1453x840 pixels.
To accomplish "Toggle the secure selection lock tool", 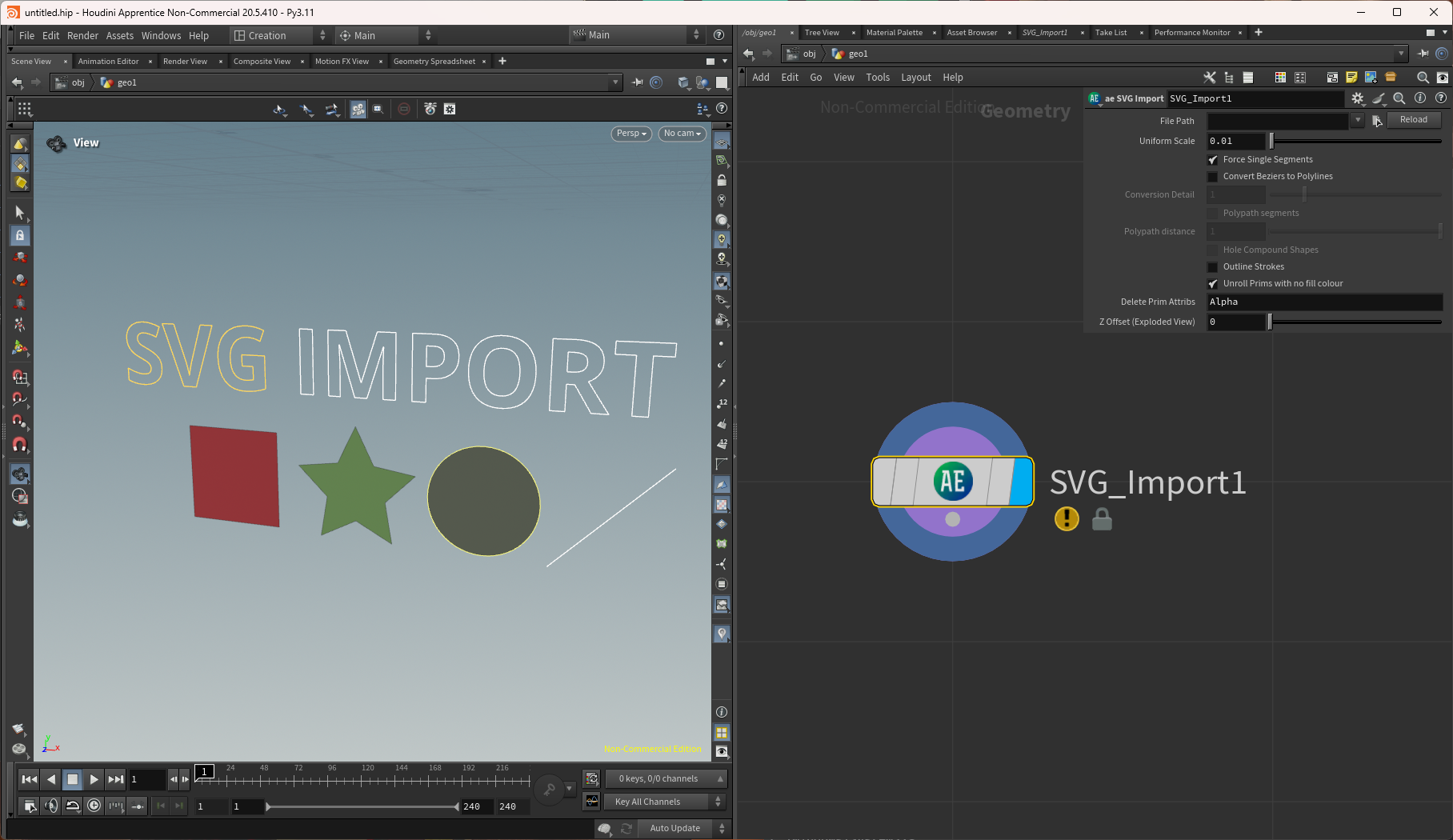I will tap(20, 235).
